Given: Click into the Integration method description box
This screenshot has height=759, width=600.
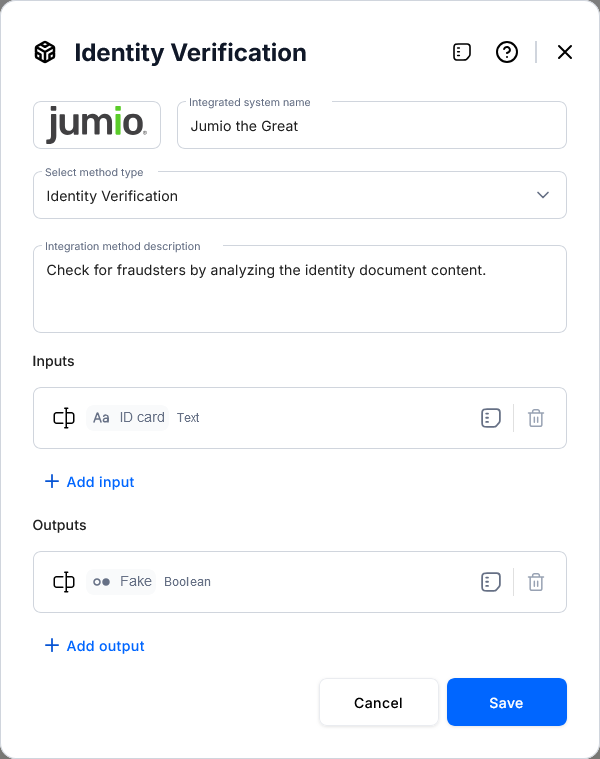Looking at the screenshot, I should tap(300, 290).
